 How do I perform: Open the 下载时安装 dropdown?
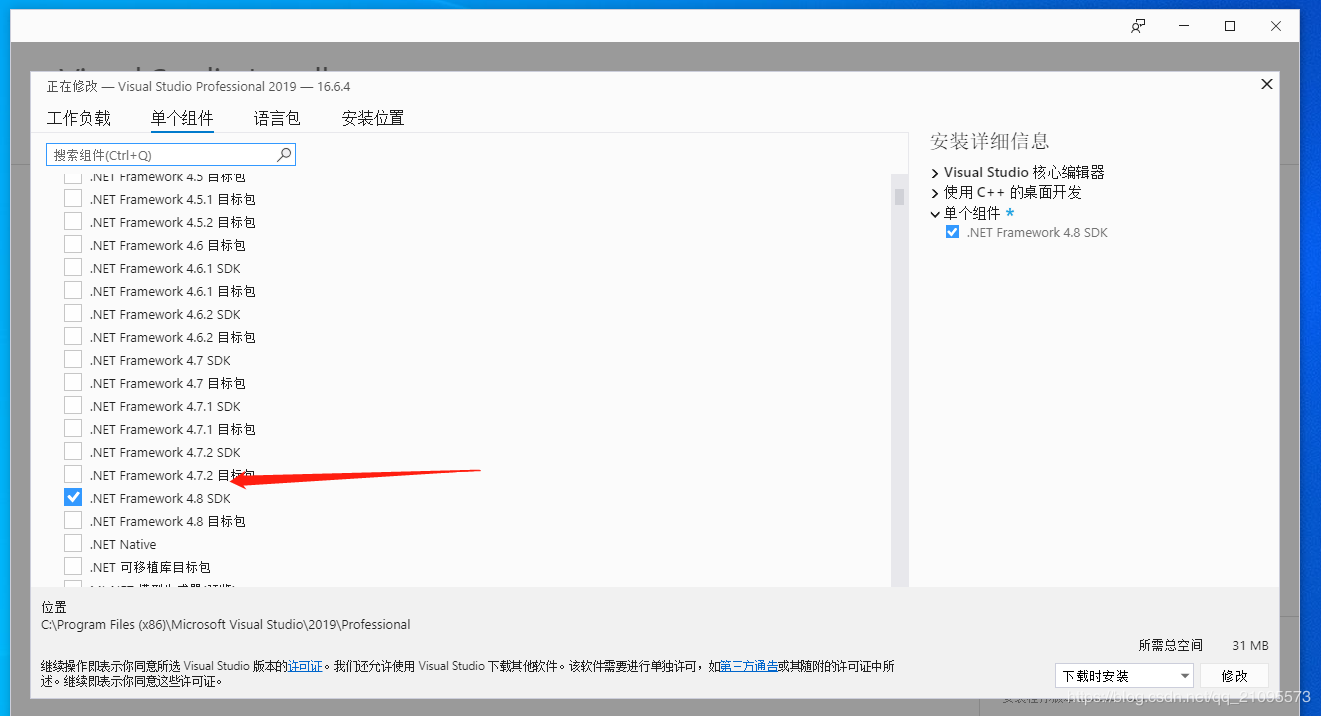click(x=1124, y=675)
